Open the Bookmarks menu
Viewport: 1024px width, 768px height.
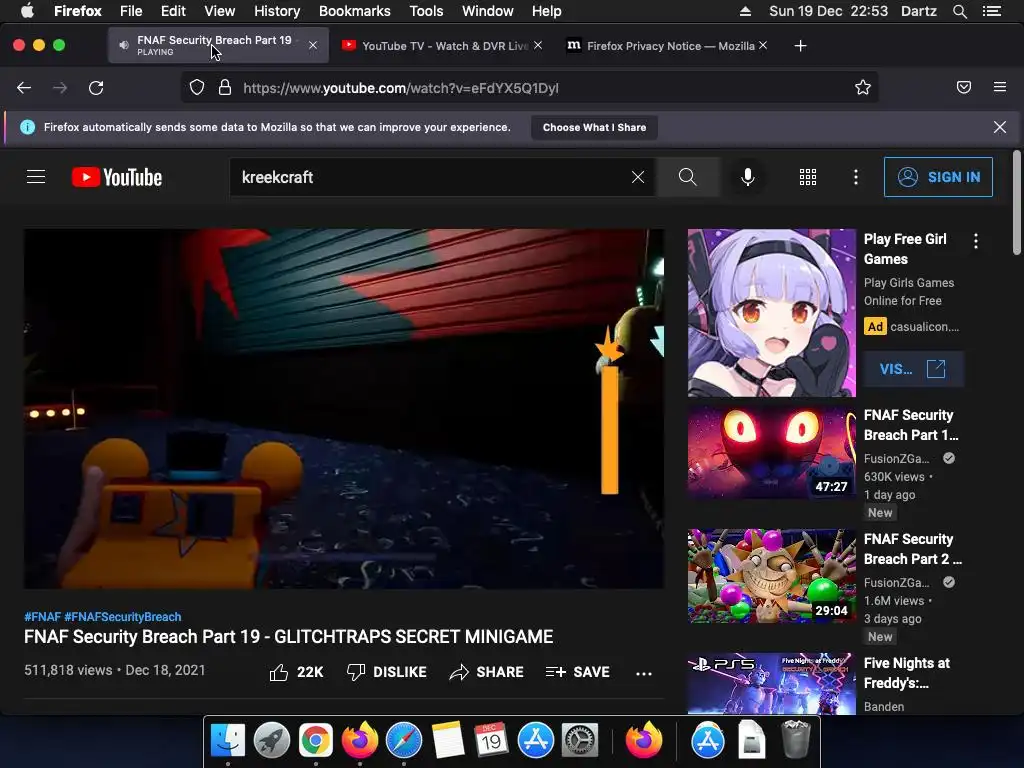pos(355,11)
